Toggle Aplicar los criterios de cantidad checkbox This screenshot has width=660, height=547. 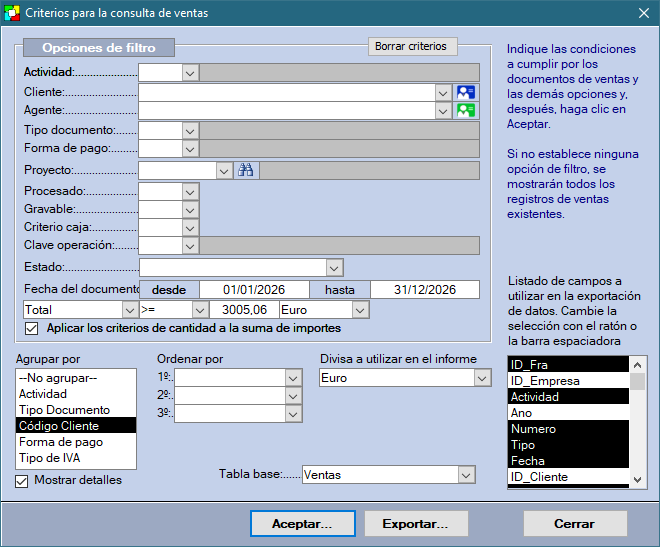[x=31, y=328]
